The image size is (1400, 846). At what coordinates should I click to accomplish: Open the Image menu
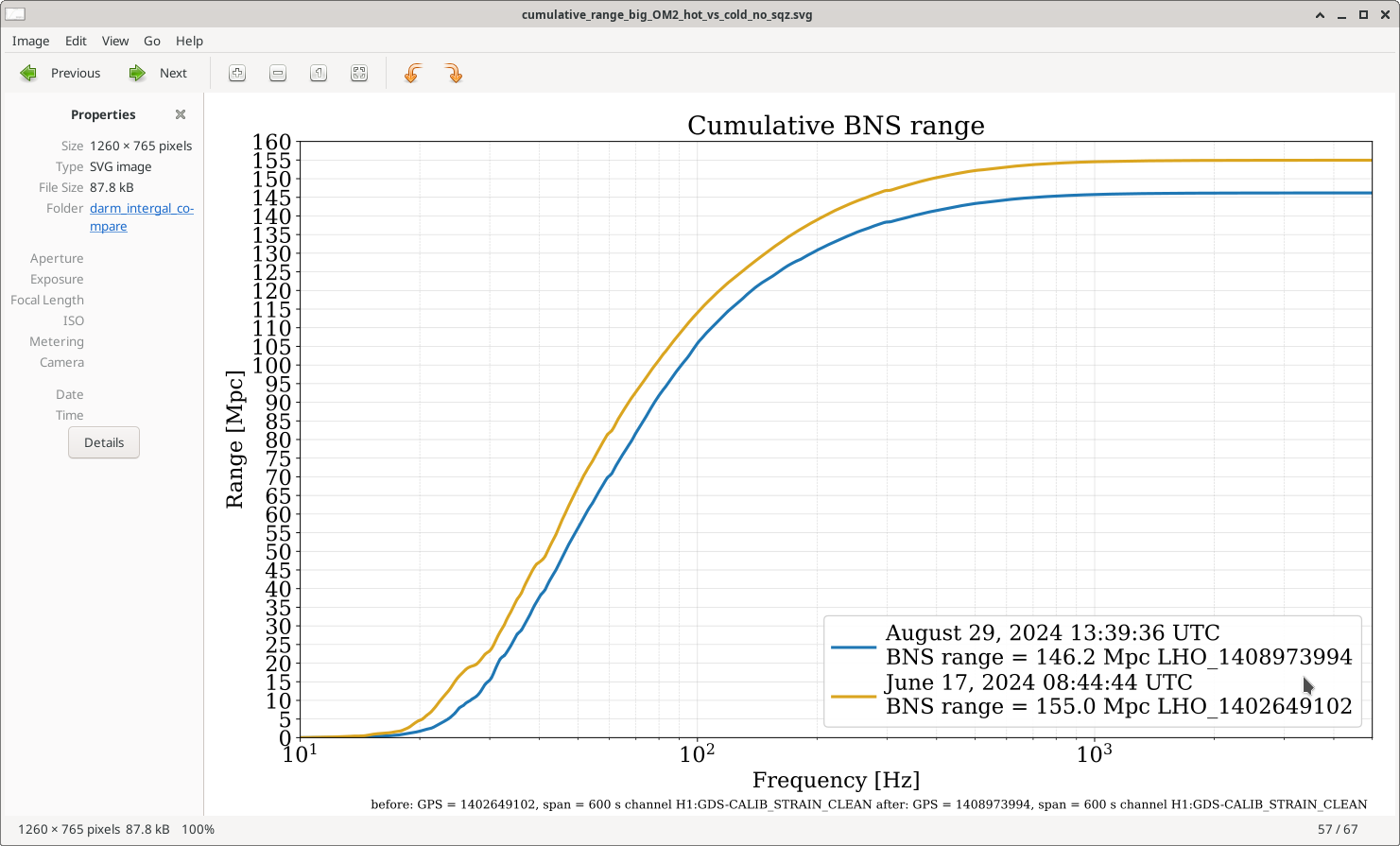click(30, 41)
